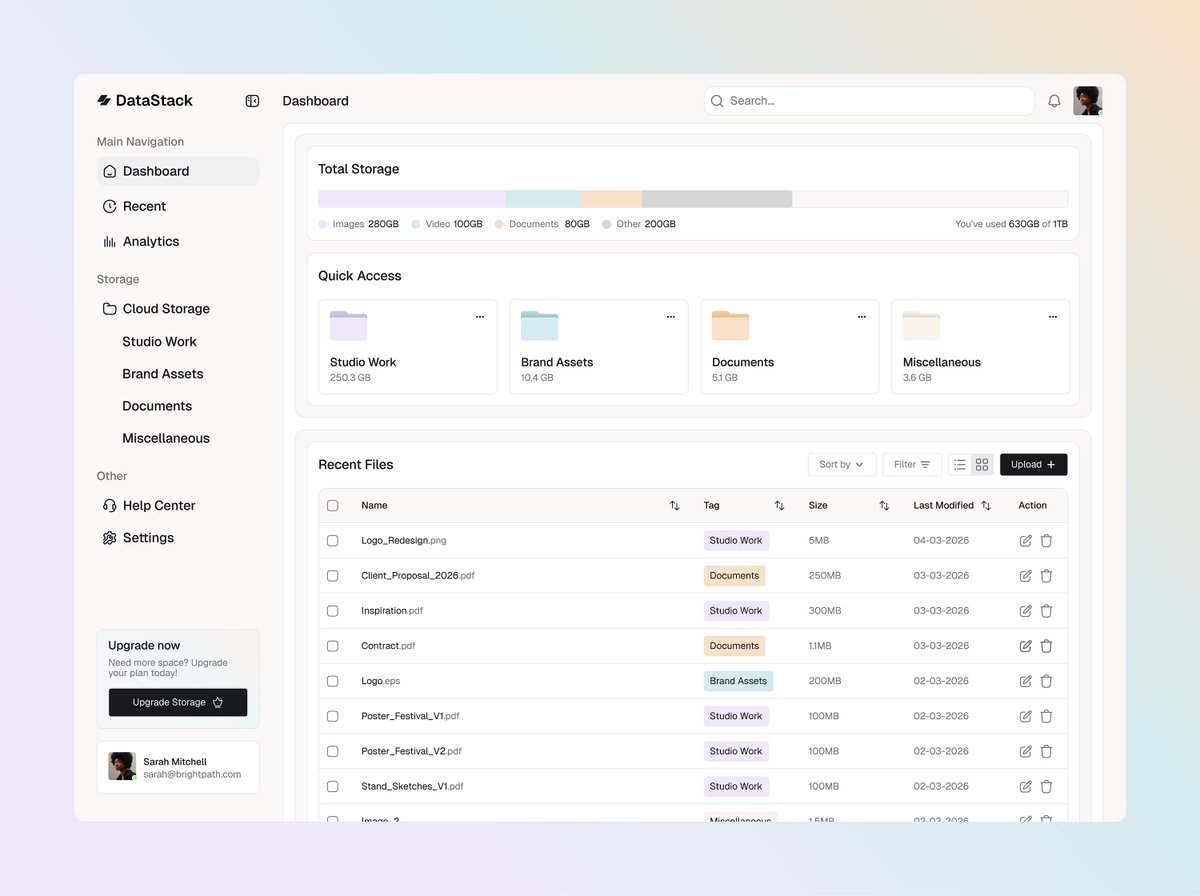The image size is (1200, 896).
Task: Edit the Logo.eps file
Action: pos(1025,681)
